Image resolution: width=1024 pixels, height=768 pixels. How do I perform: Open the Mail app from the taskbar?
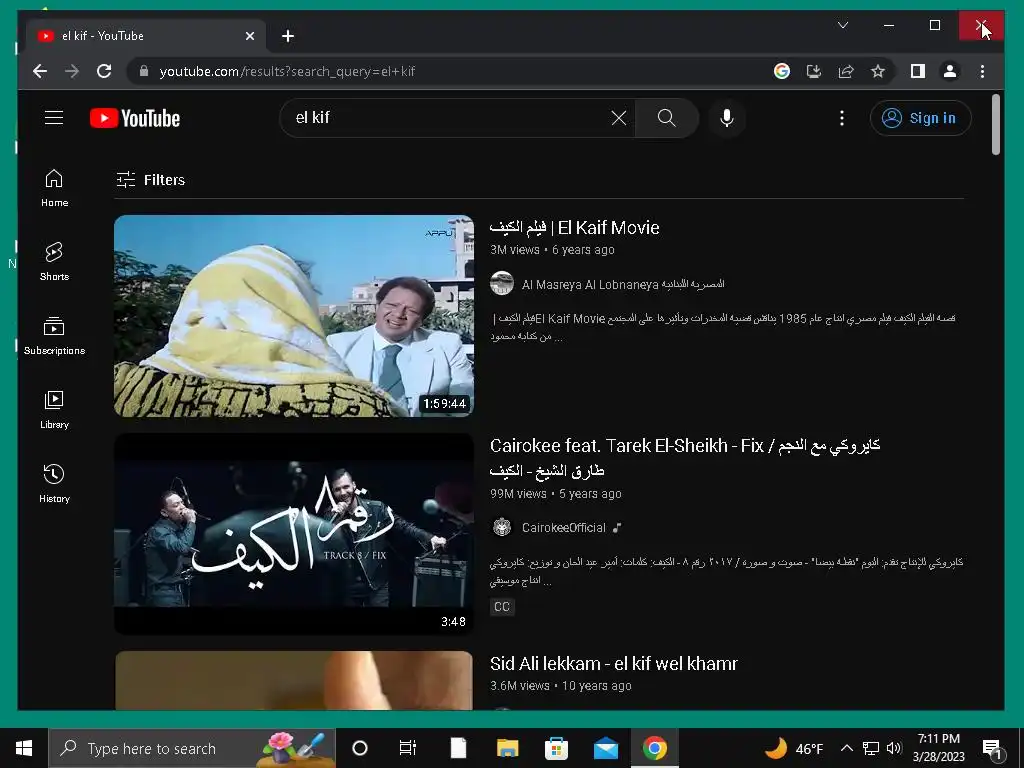[605, 748]
